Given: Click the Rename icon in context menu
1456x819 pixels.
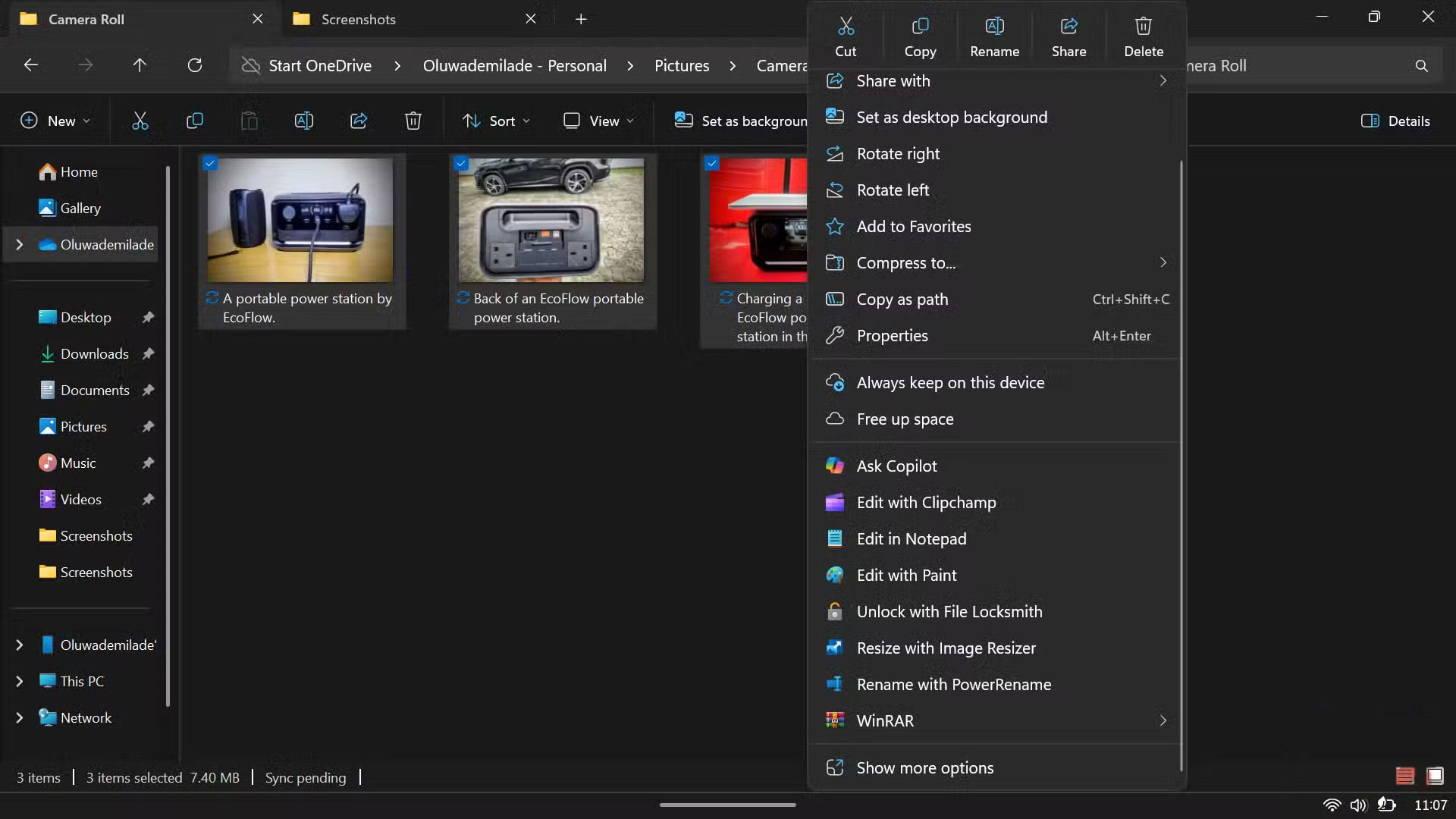Looking at the screenshot, I should point(994,27).
